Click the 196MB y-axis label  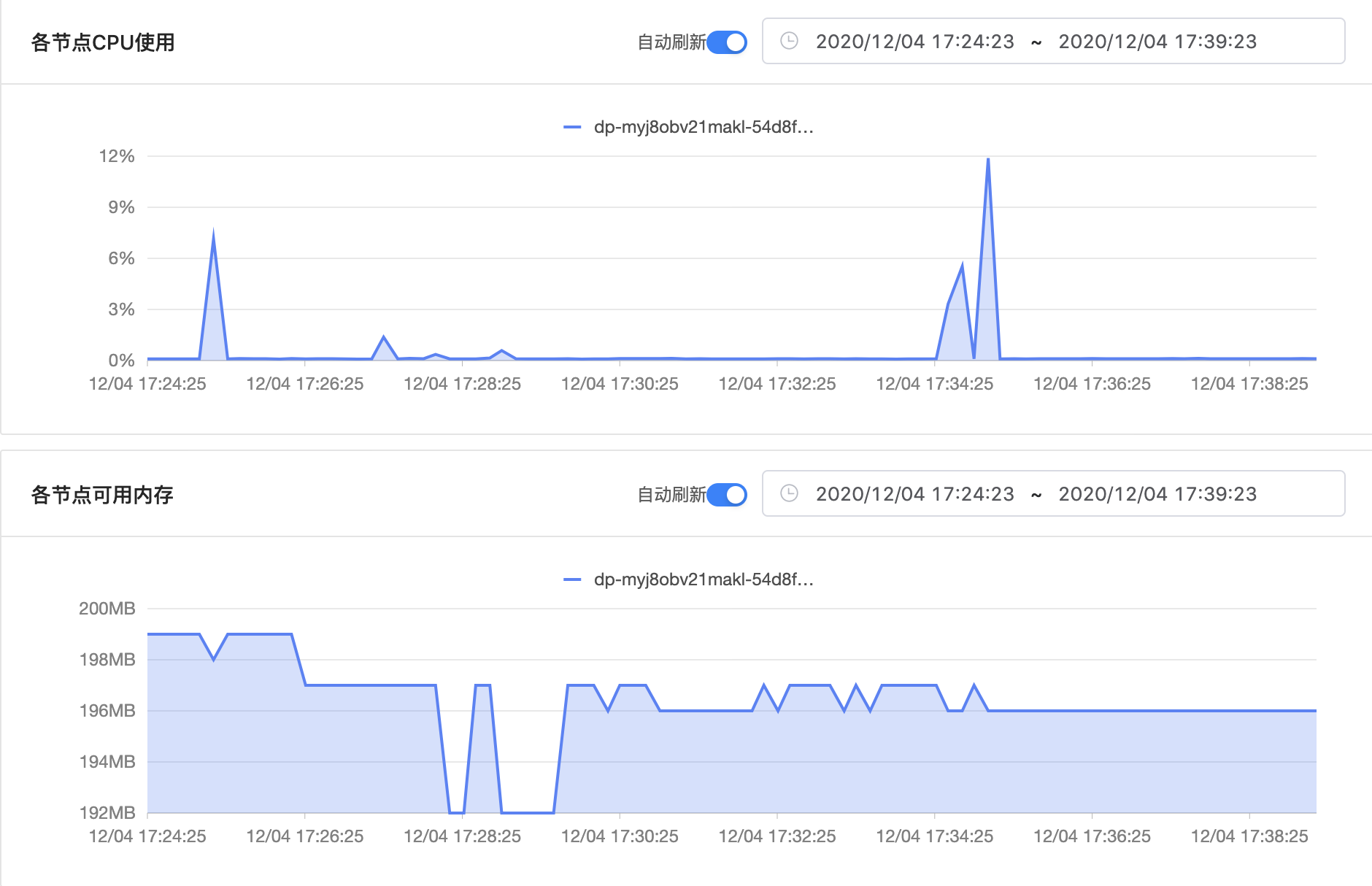(x=107, y=711)
